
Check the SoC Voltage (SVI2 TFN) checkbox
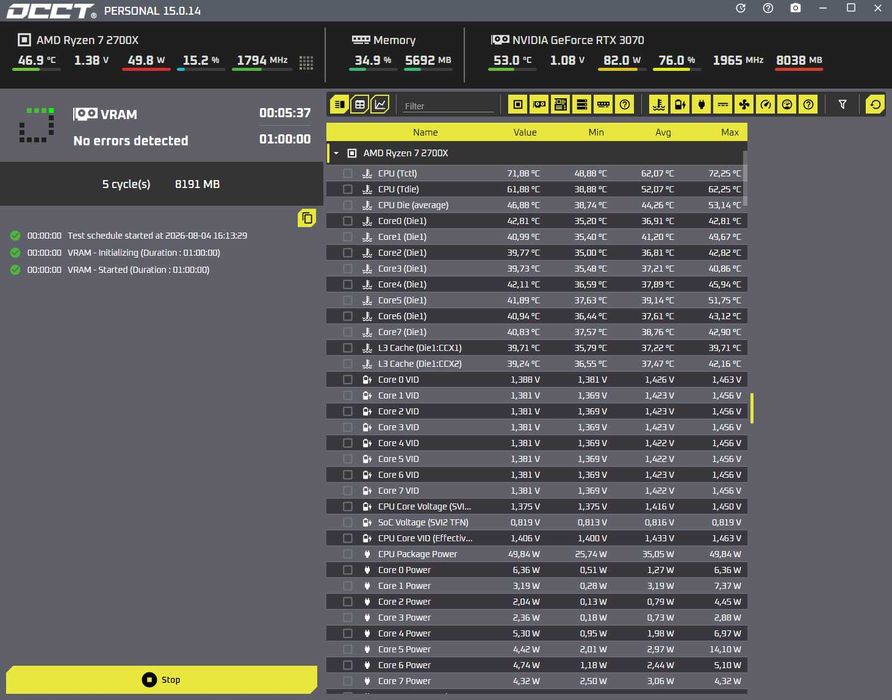(x=348, y=522)
